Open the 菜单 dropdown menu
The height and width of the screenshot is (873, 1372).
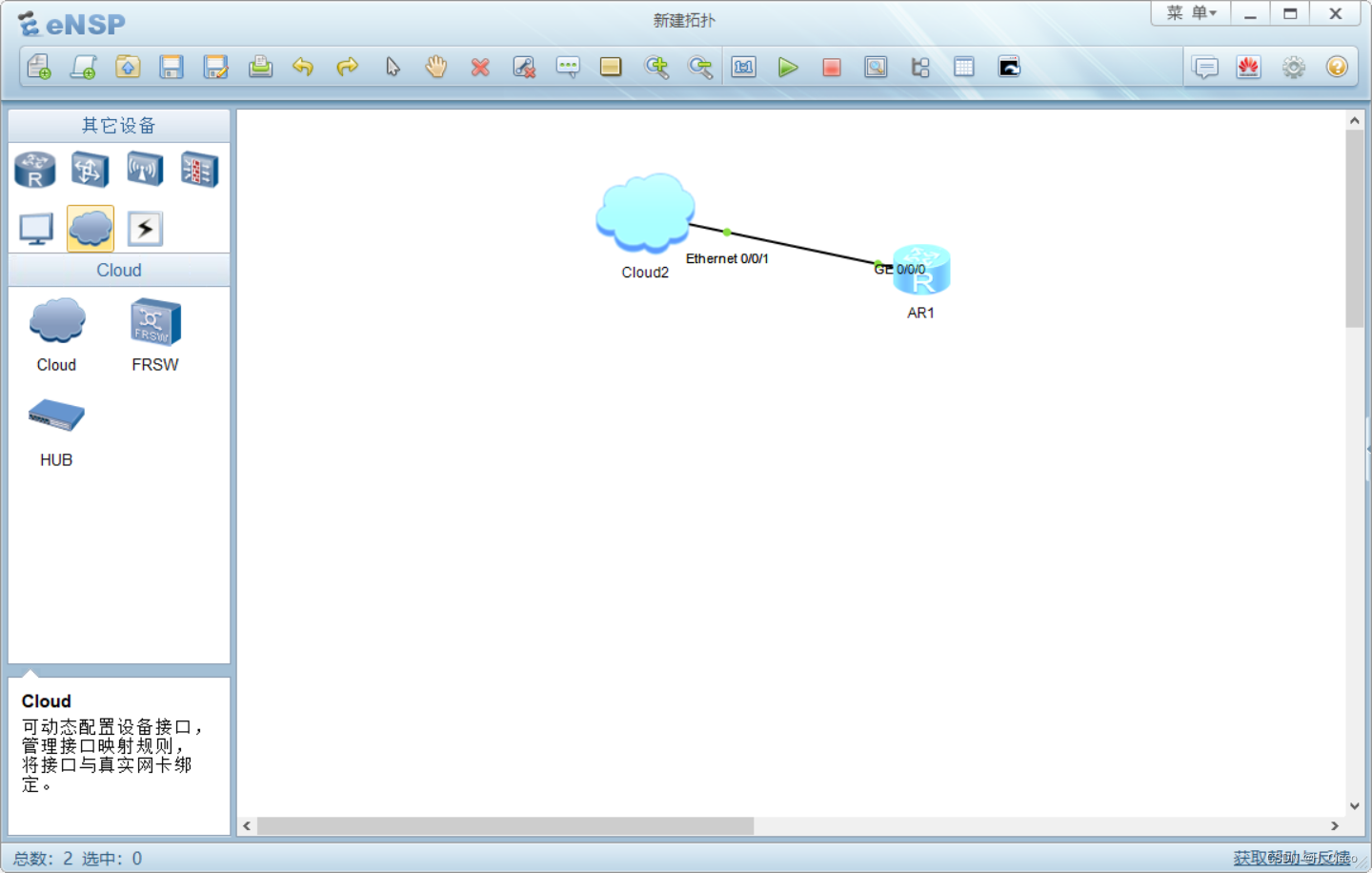tap(1191, 13)
